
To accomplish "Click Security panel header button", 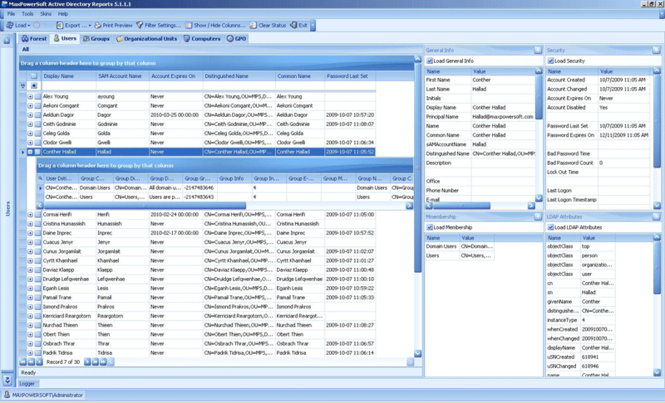I will click(657, 50).
